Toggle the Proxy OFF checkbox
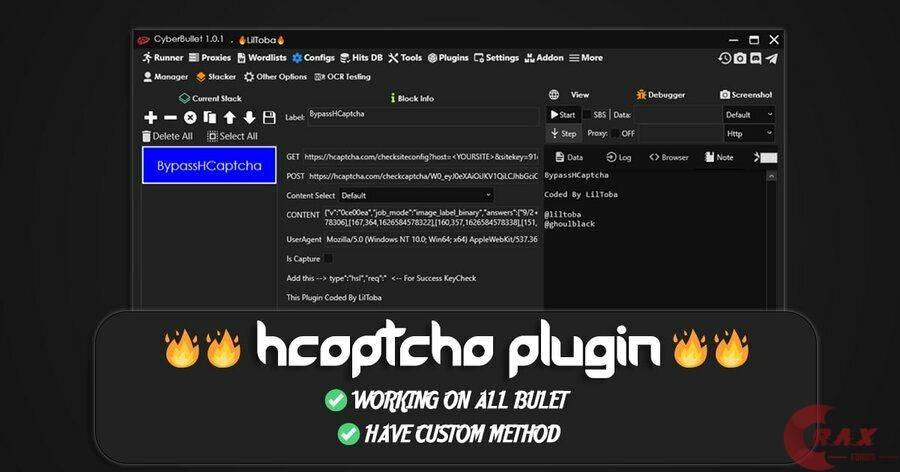Image resolution: width=900 pixels, height=472 pixels. 615,133
